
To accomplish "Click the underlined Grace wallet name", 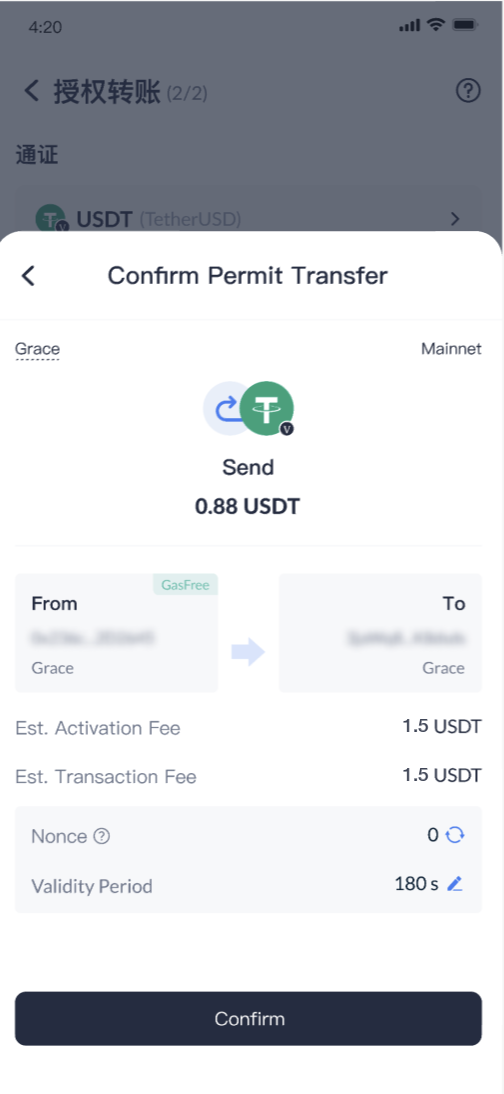I will [38, 349].
